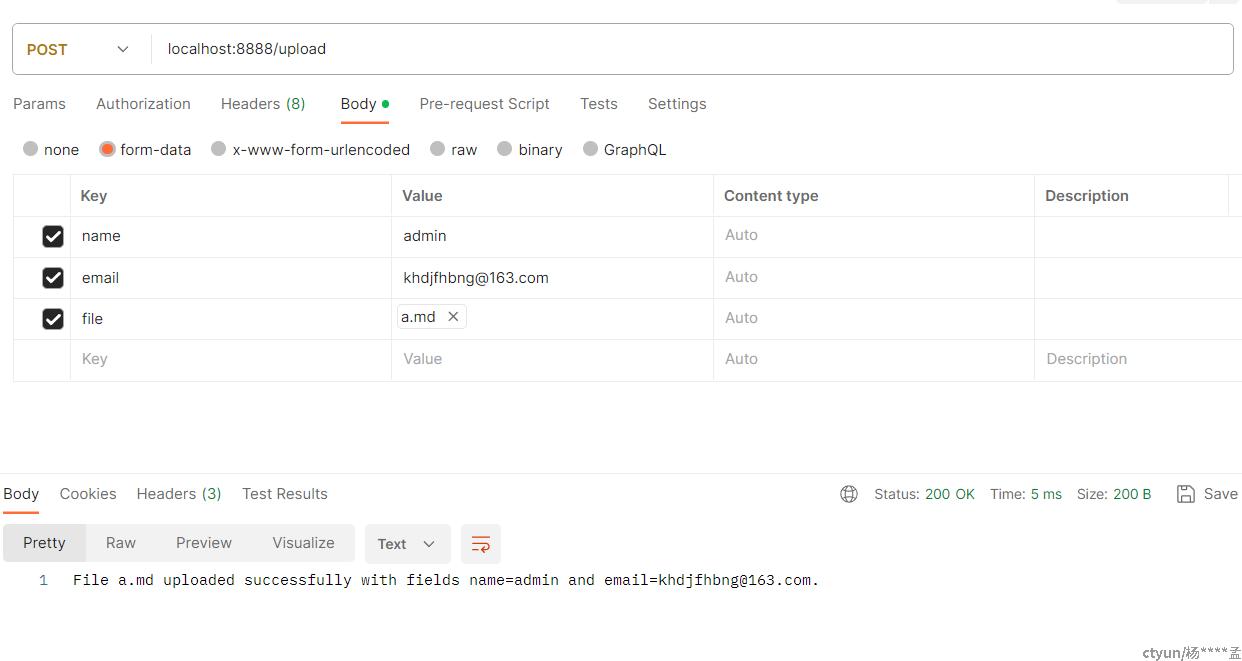This screenshot has height=661, width=1242.
Task: Select the GraphQL body type
Action: click(x=590, y=149)
